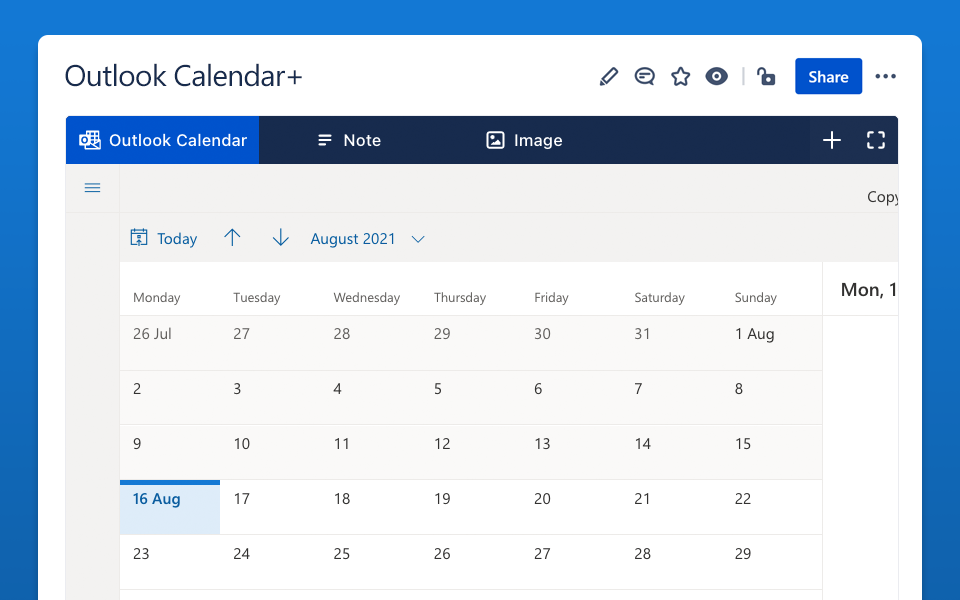Star this Outlook Calendar+ page

(681, 76)
